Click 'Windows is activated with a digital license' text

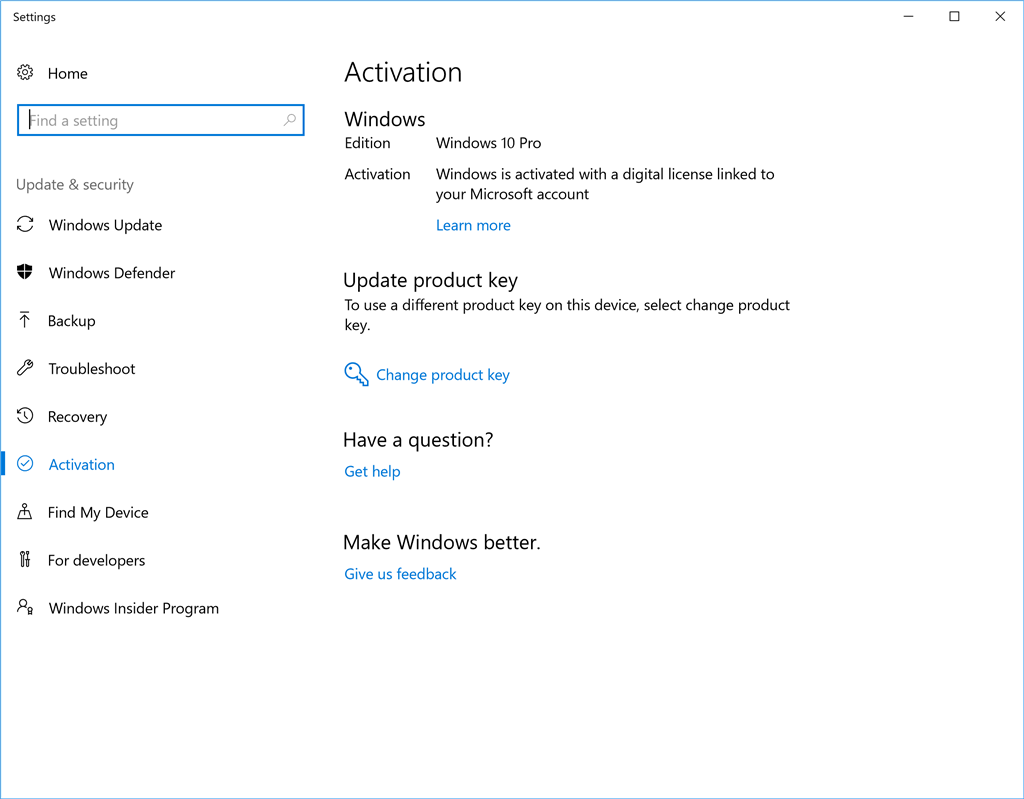[605, 184]
